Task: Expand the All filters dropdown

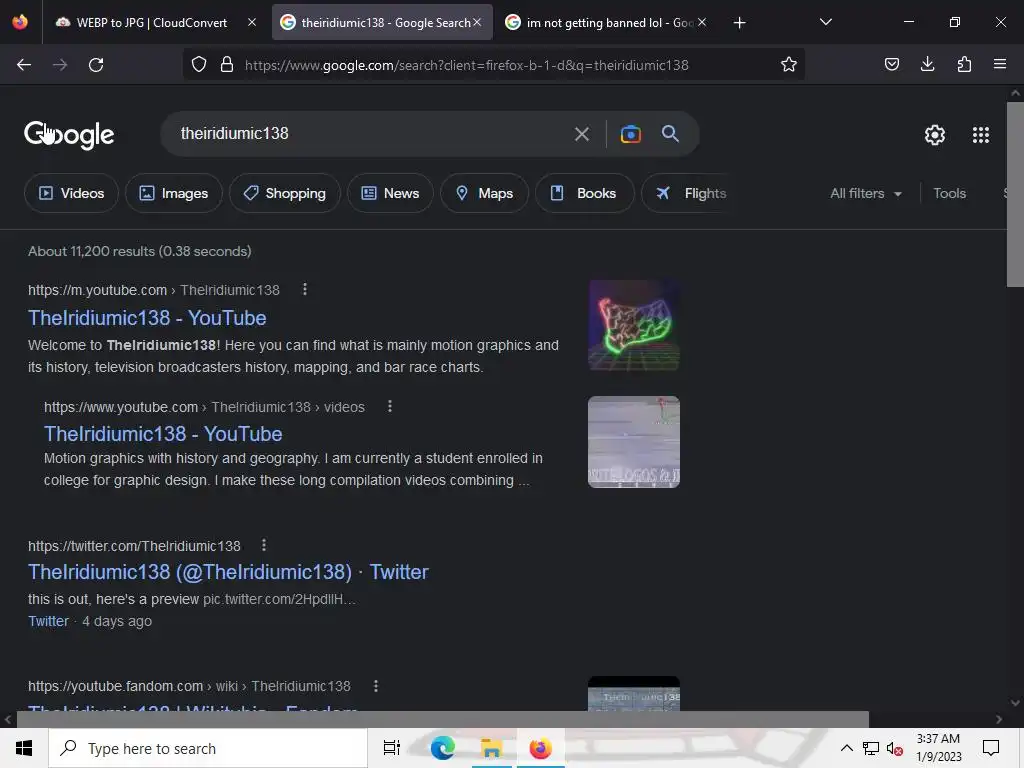Action: 866,193
